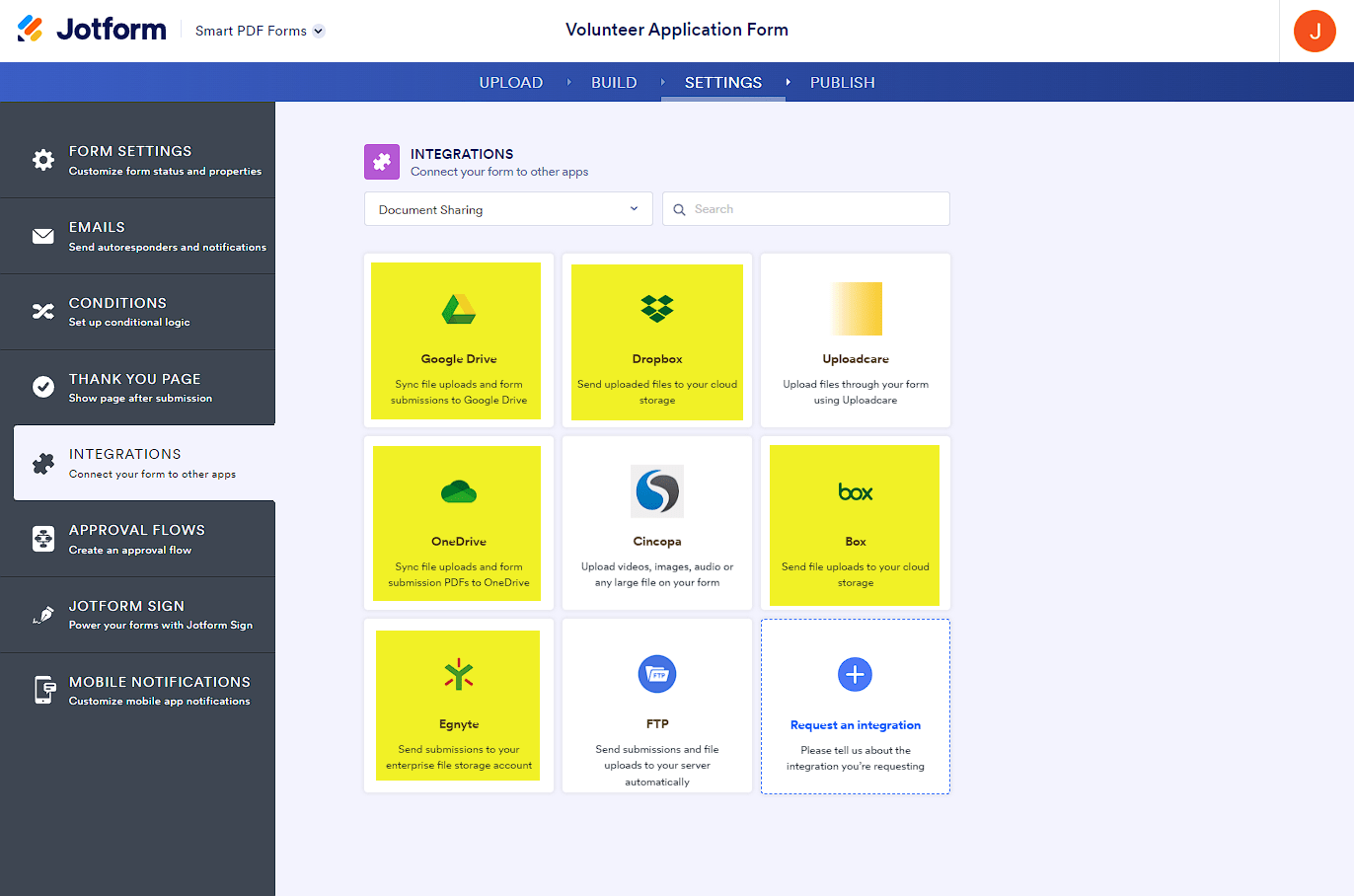Click the FTP logo icon
The width and height of the screenshot is (1354, 896).
657,674
